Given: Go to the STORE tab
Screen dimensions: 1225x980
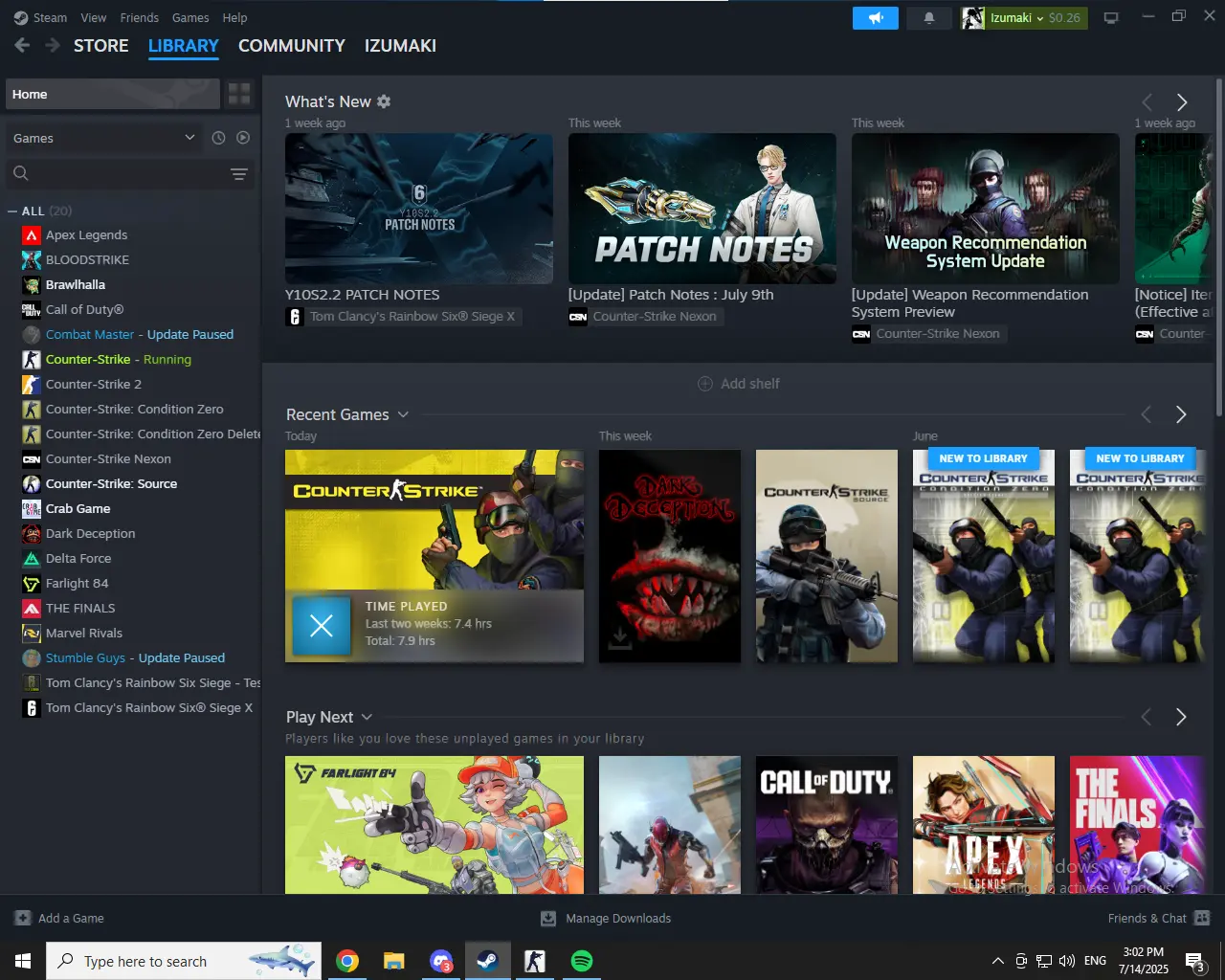Looking at the screenshot, I should (100, 46).
